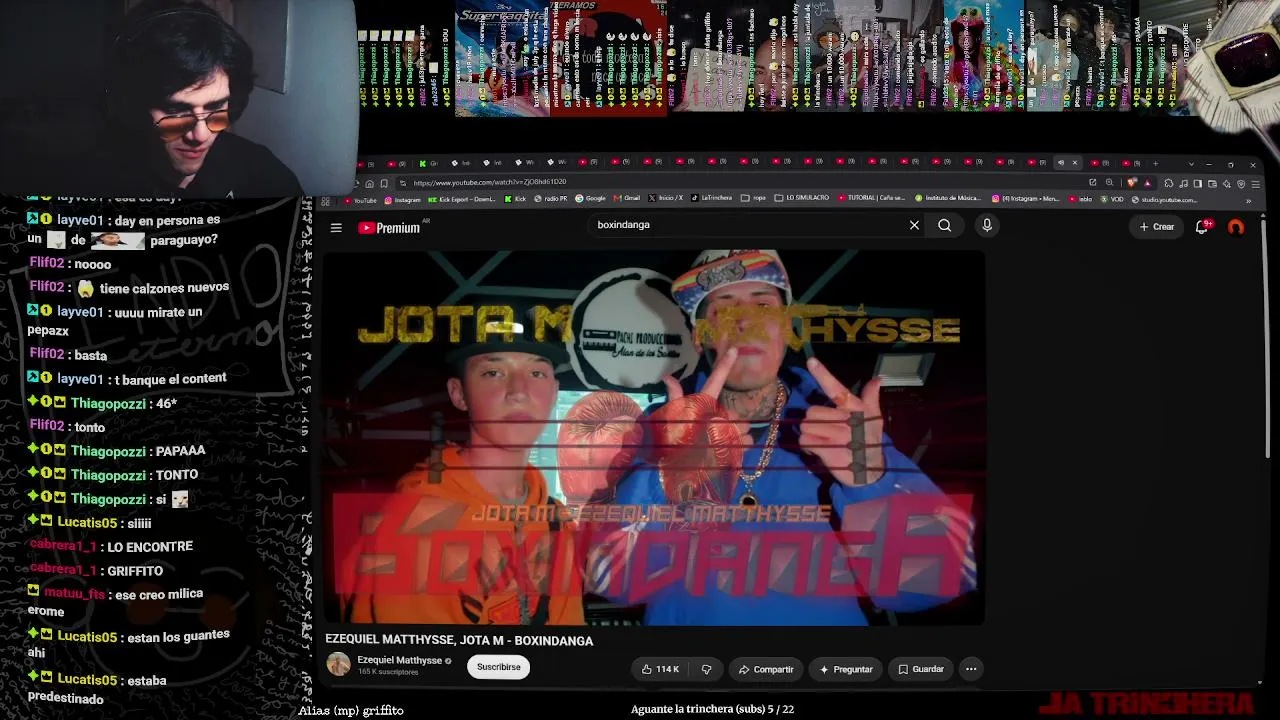The height and width of the screenshot is (720, 1280).
Task: Open the LaTrinchera TikTok bookmark
Action: coord(711,199)
